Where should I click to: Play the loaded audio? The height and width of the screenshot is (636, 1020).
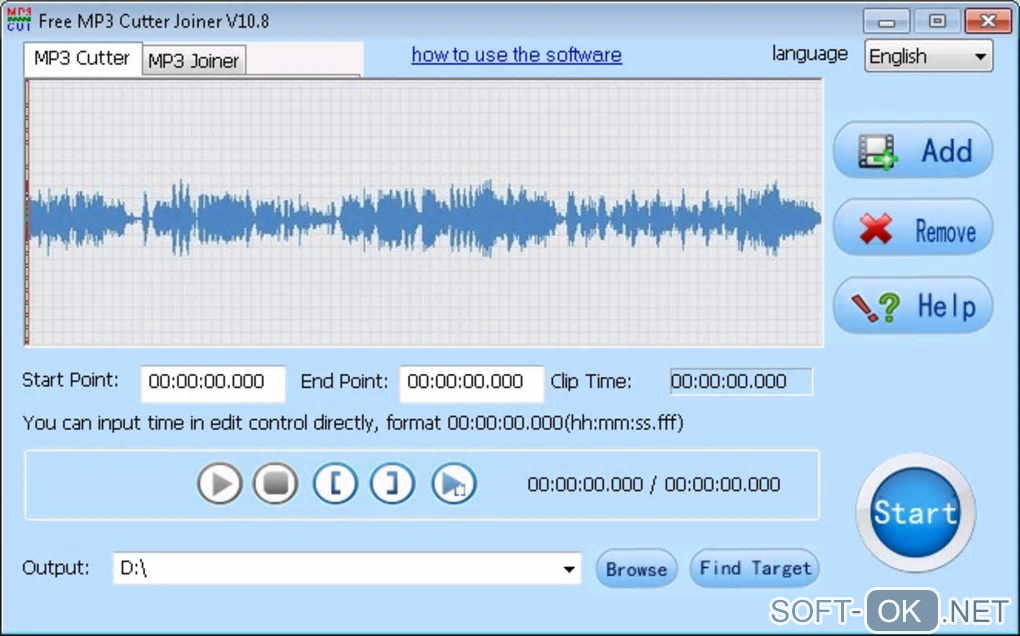click(220, 483)
